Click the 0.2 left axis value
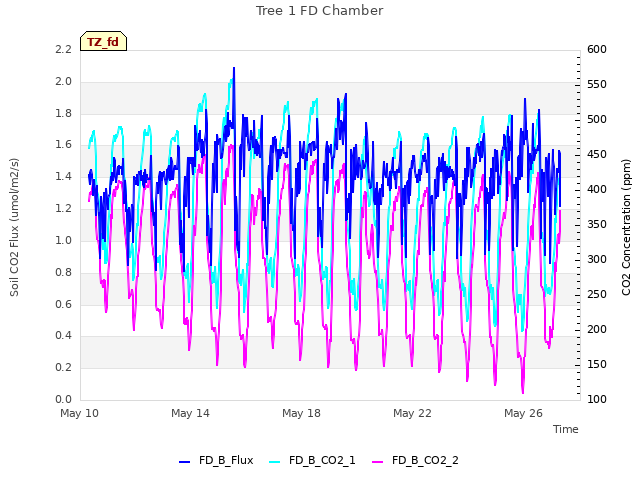 (63, 367)
